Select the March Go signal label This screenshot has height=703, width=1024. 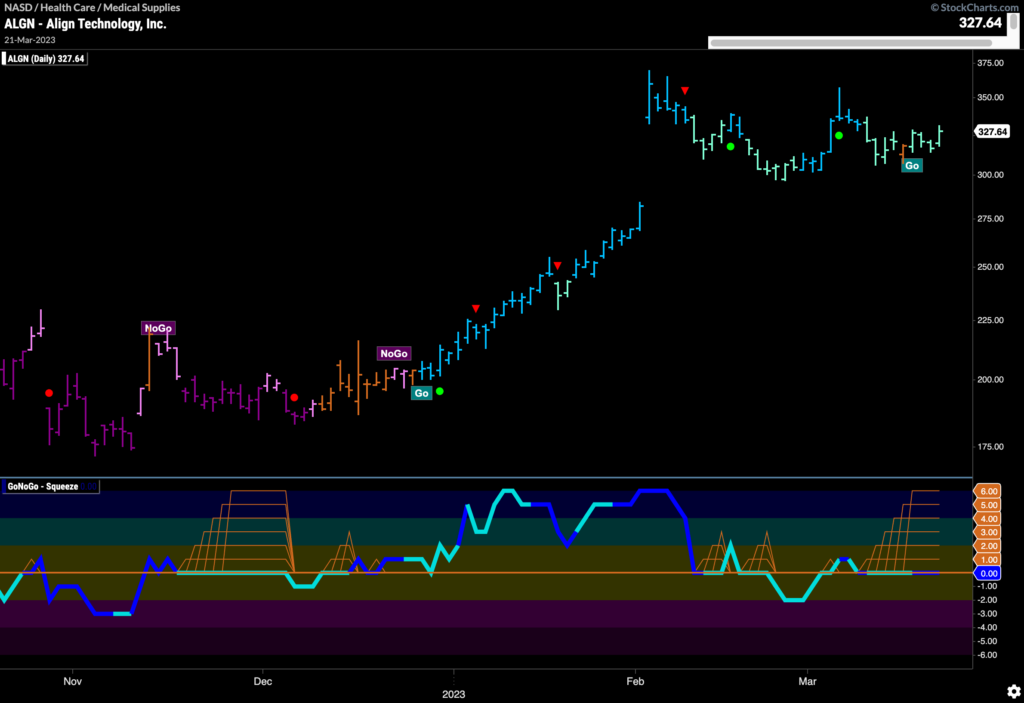pyautogui.click(x=911, y=166)
